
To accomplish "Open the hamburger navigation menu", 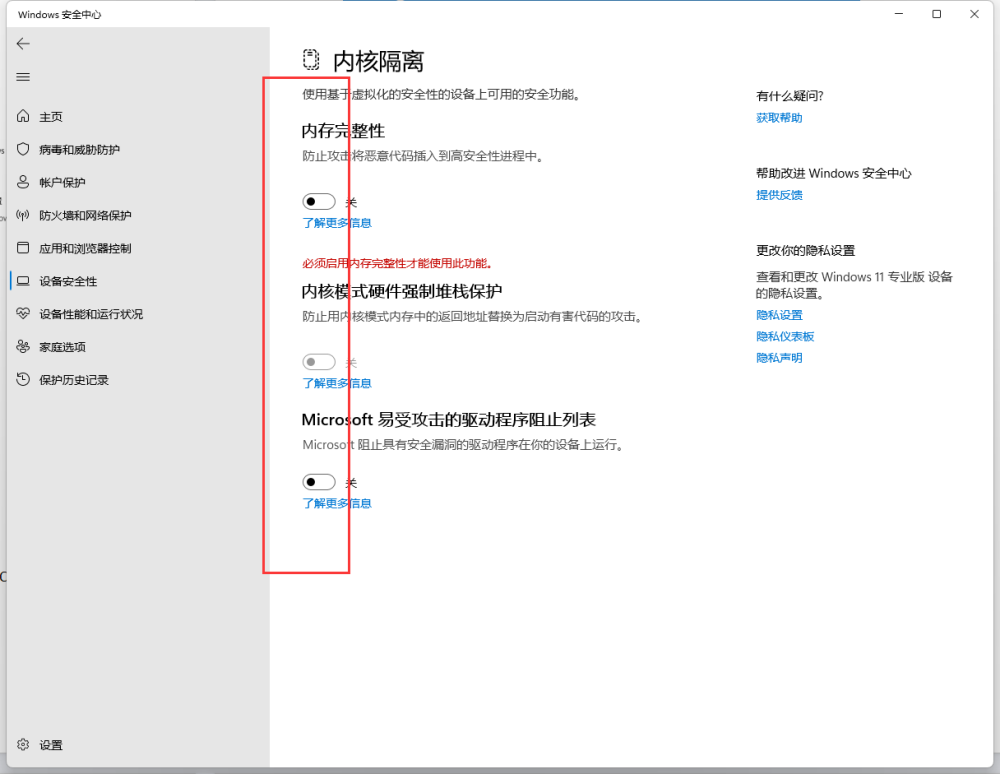I will (x=23, y=77).
